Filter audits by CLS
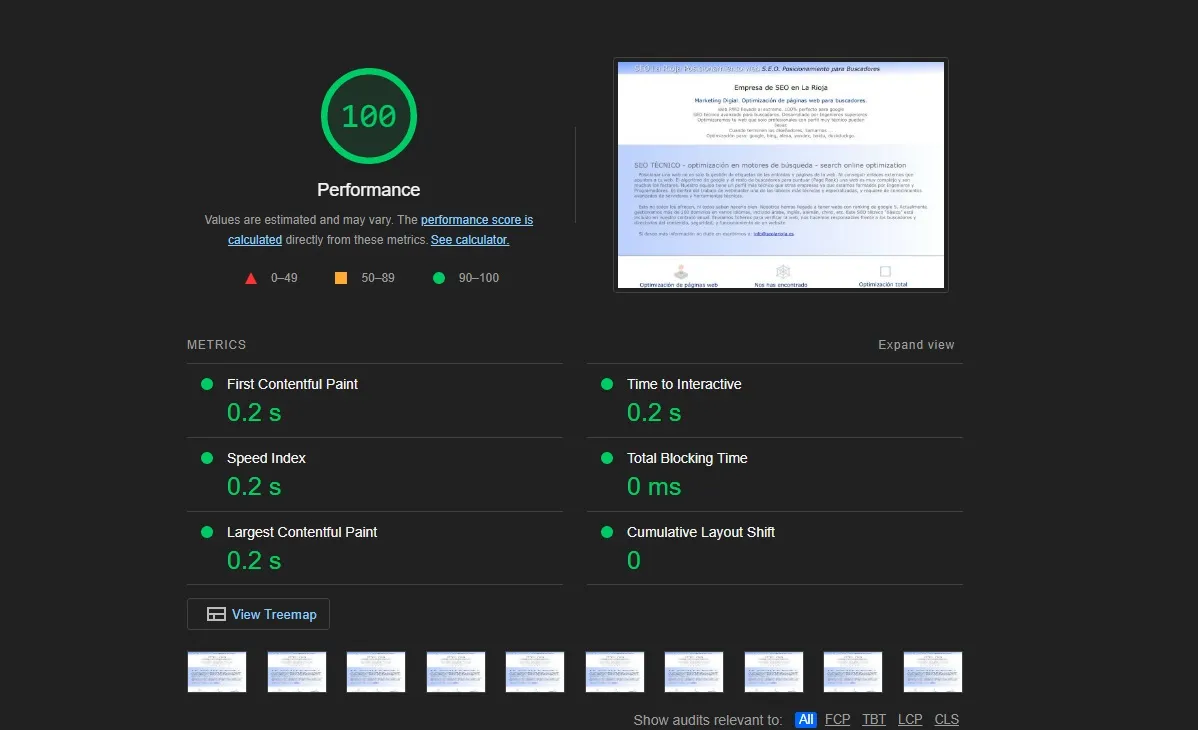Image resolution: width=1198 pixels, height=730 pixels. point(946,719)
